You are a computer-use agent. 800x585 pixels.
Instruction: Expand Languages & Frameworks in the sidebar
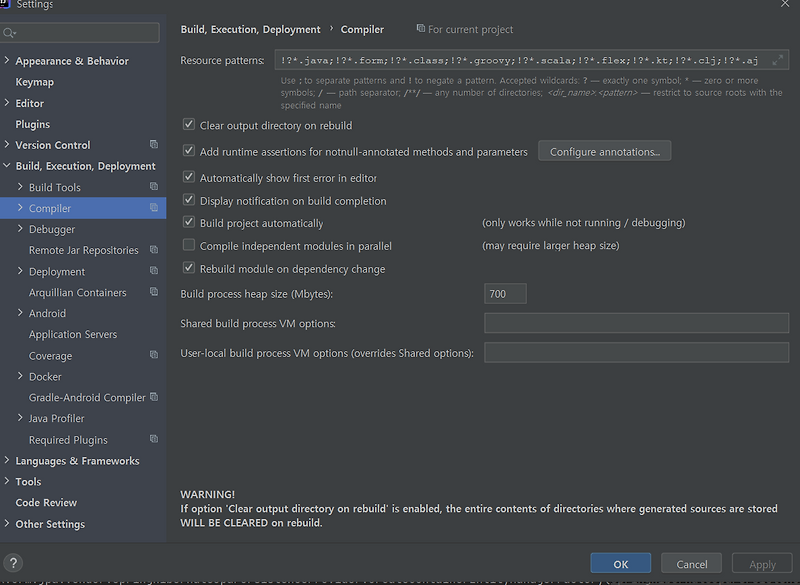pos(7,460)
